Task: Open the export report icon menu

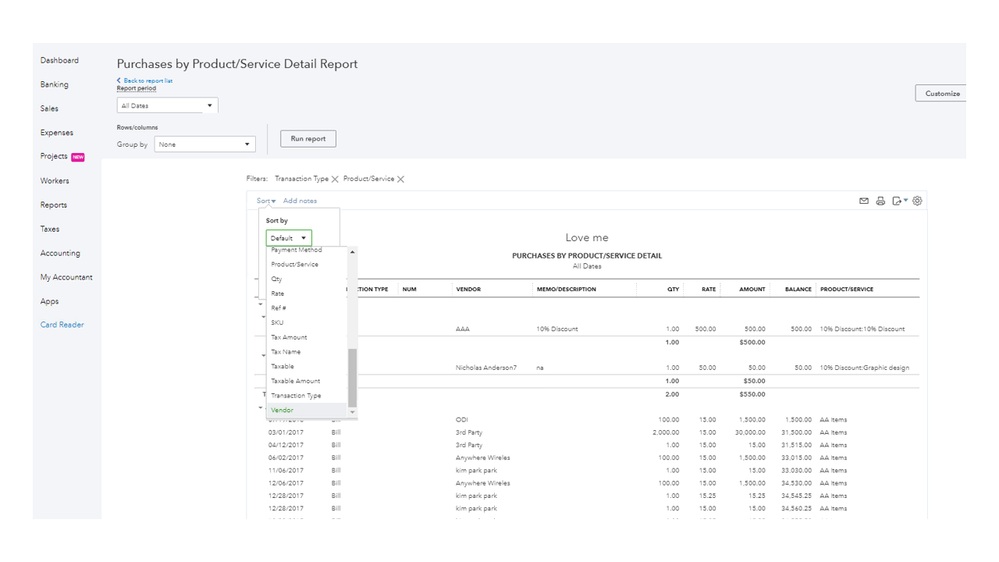Action: [899, 201]
